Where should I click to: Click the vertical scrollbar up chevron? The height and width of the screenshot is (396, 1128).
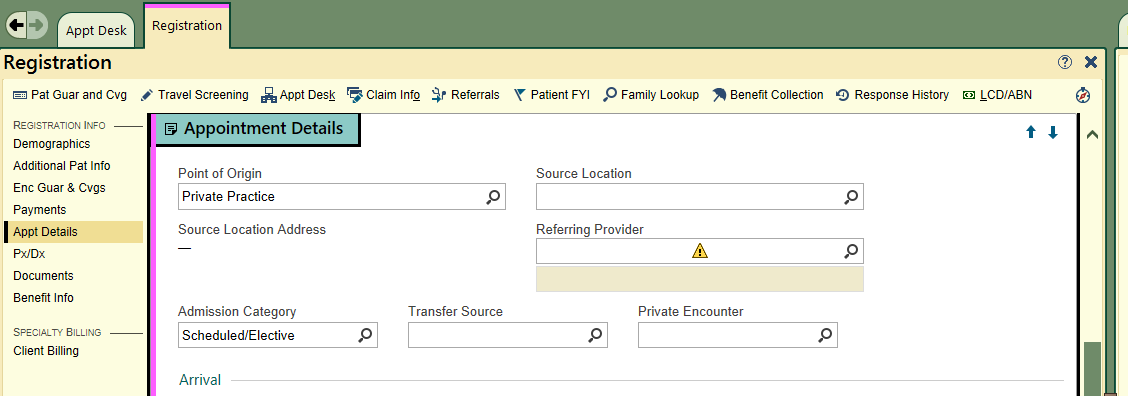[x=1092, y=134]
